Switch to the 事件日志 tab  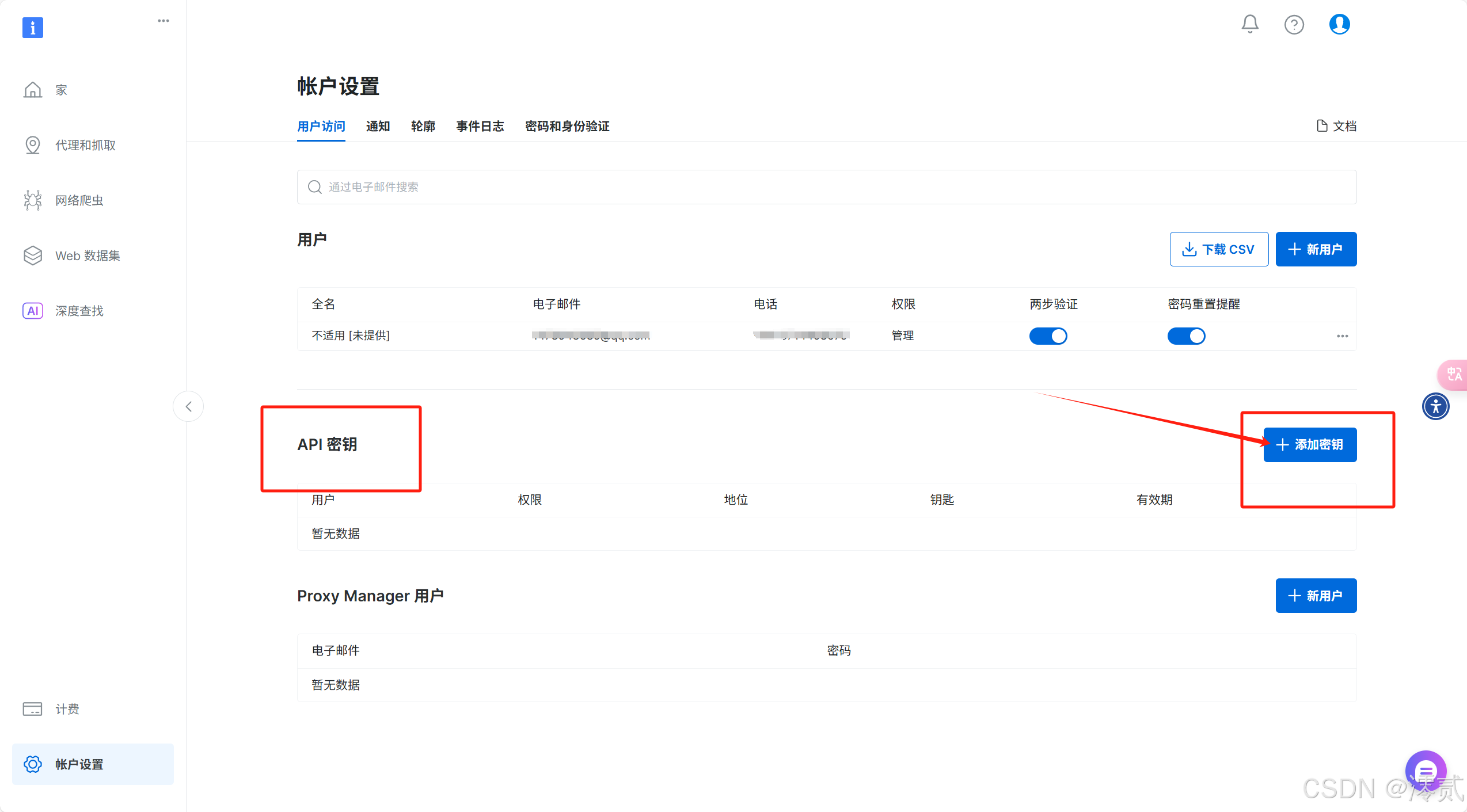click(x=480, y=127)
